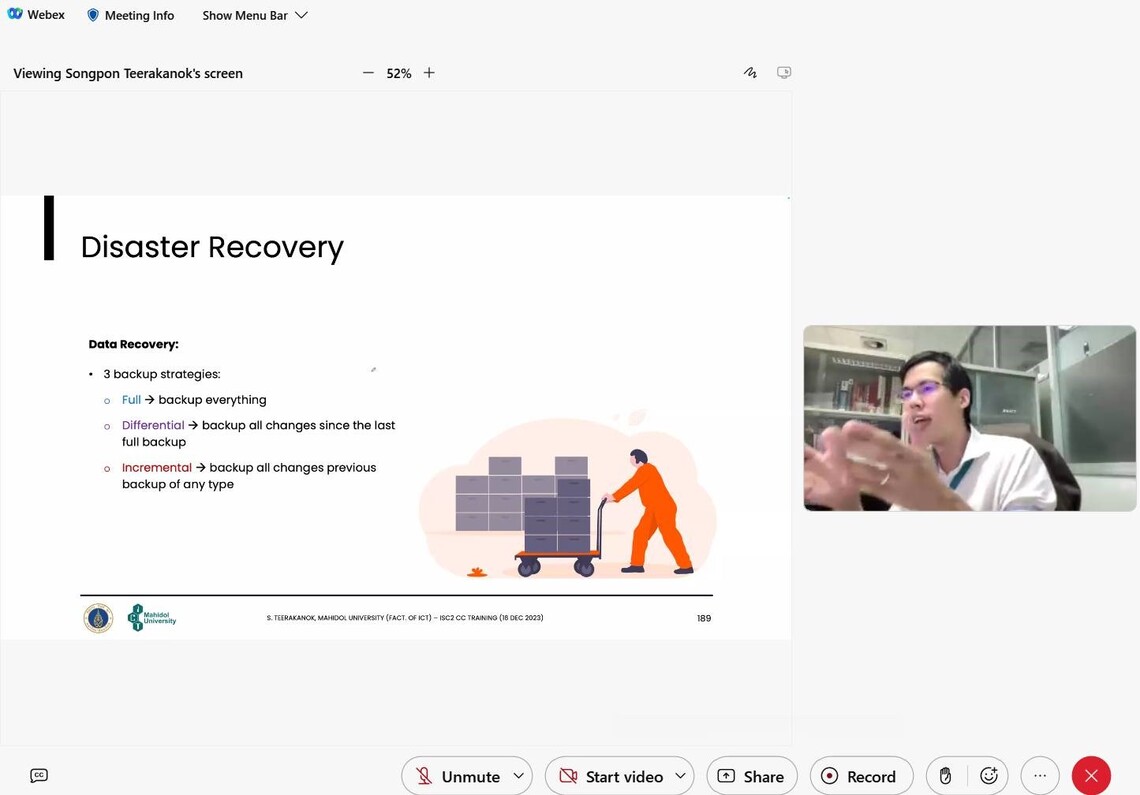Expand video options arrow beside Start video
The image size is (1140, 795).
coord(680,776)
